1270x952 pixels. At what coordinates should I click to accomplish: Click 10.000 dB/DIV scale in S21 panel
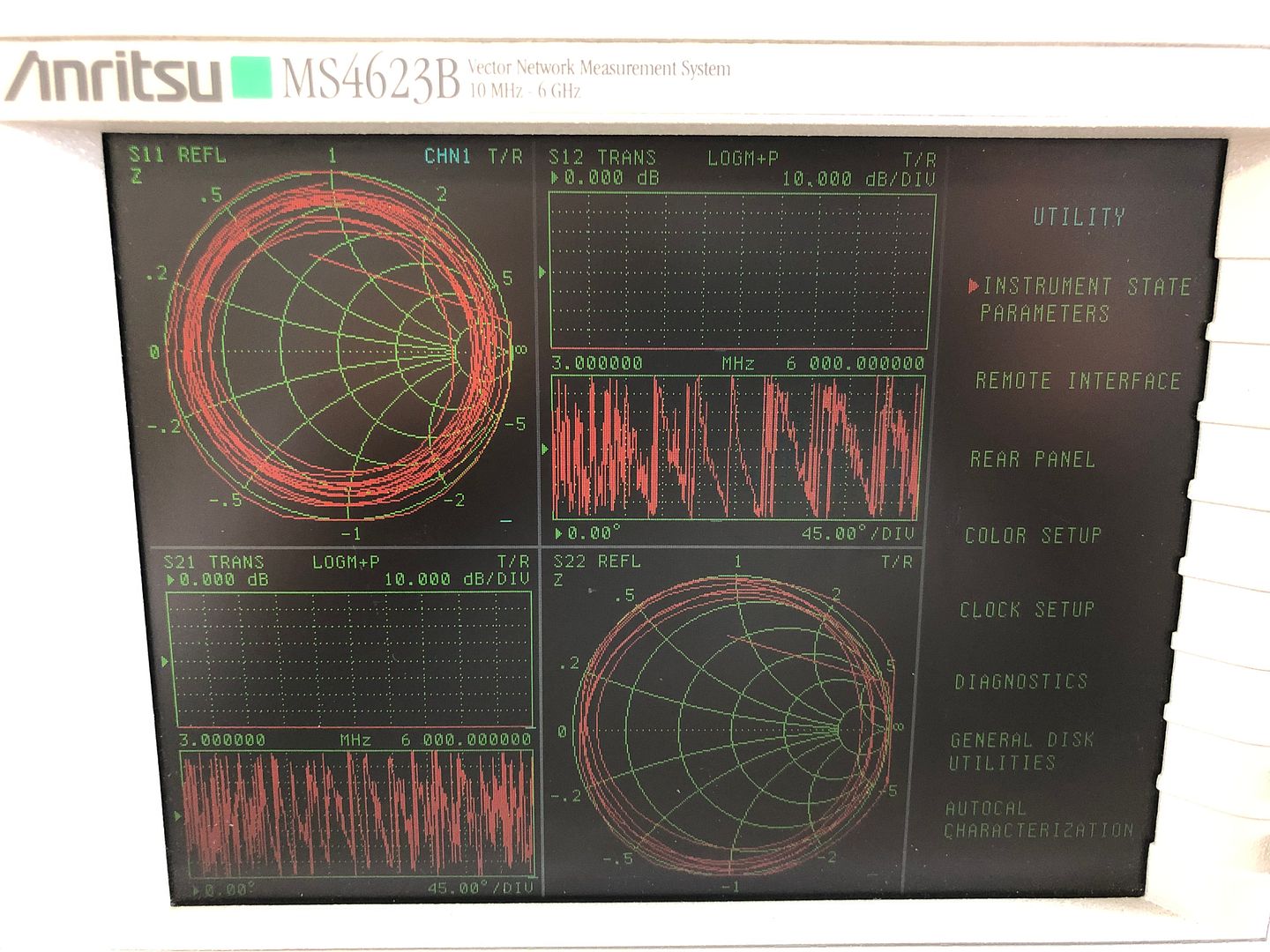tap(457, 579)
